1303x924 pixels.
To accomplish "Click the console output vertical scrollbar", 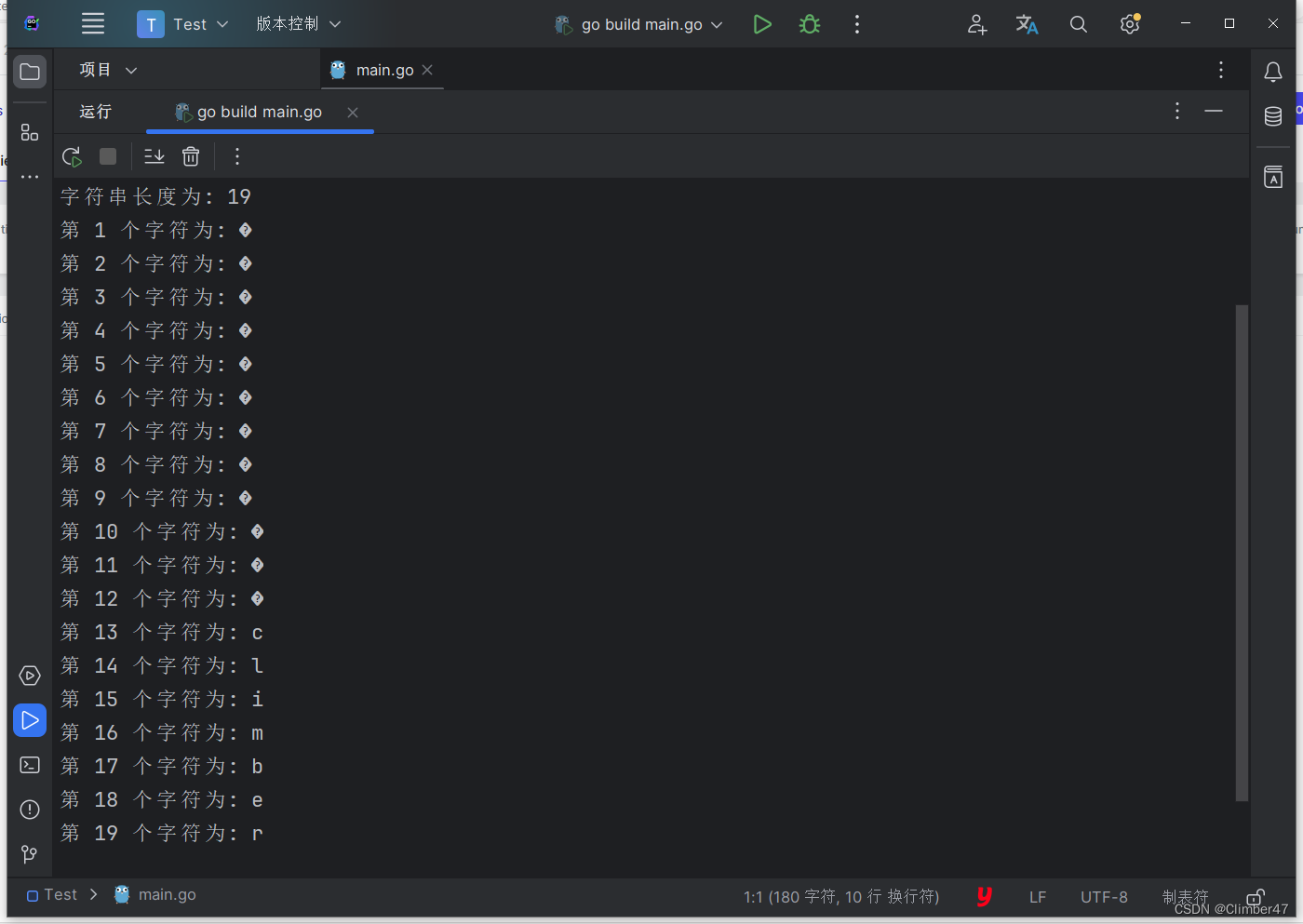I will (x=1242, y=553).
